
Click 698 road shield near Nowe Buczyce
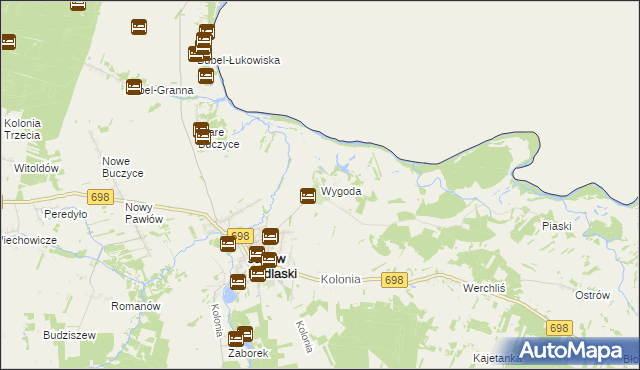(x=100, y=197)
